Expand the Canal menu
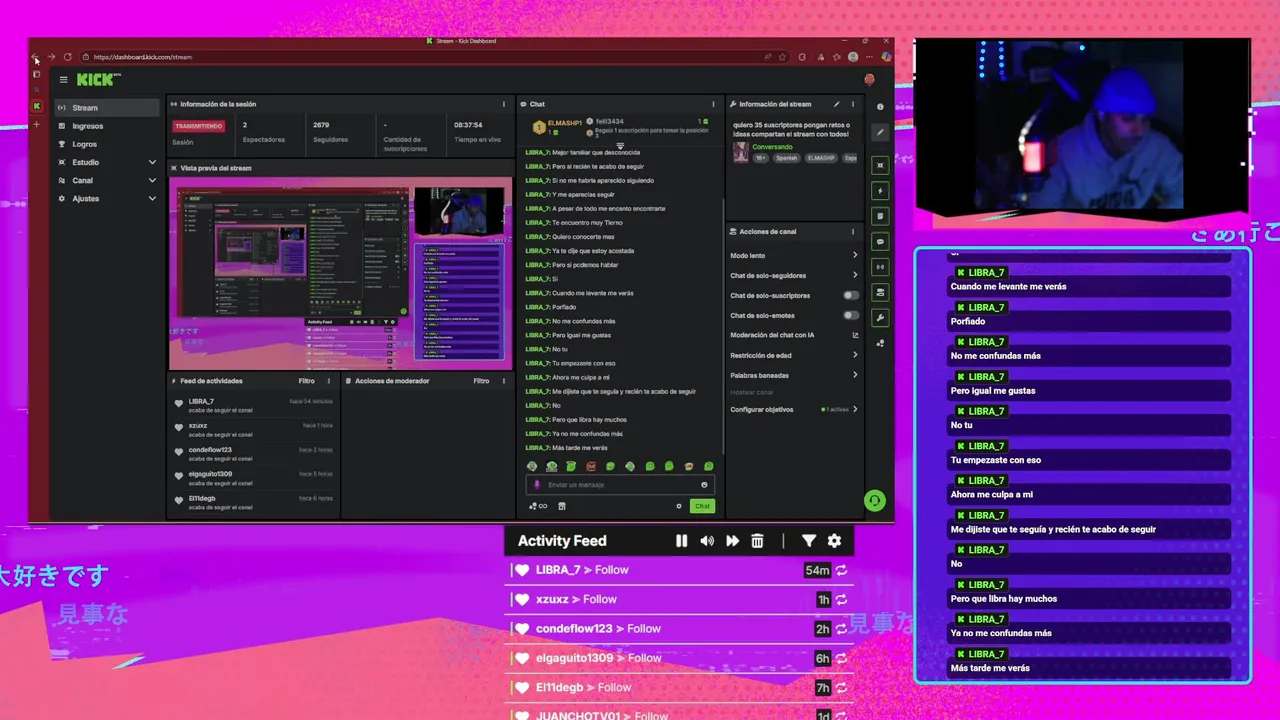 [x=107, y=180]
